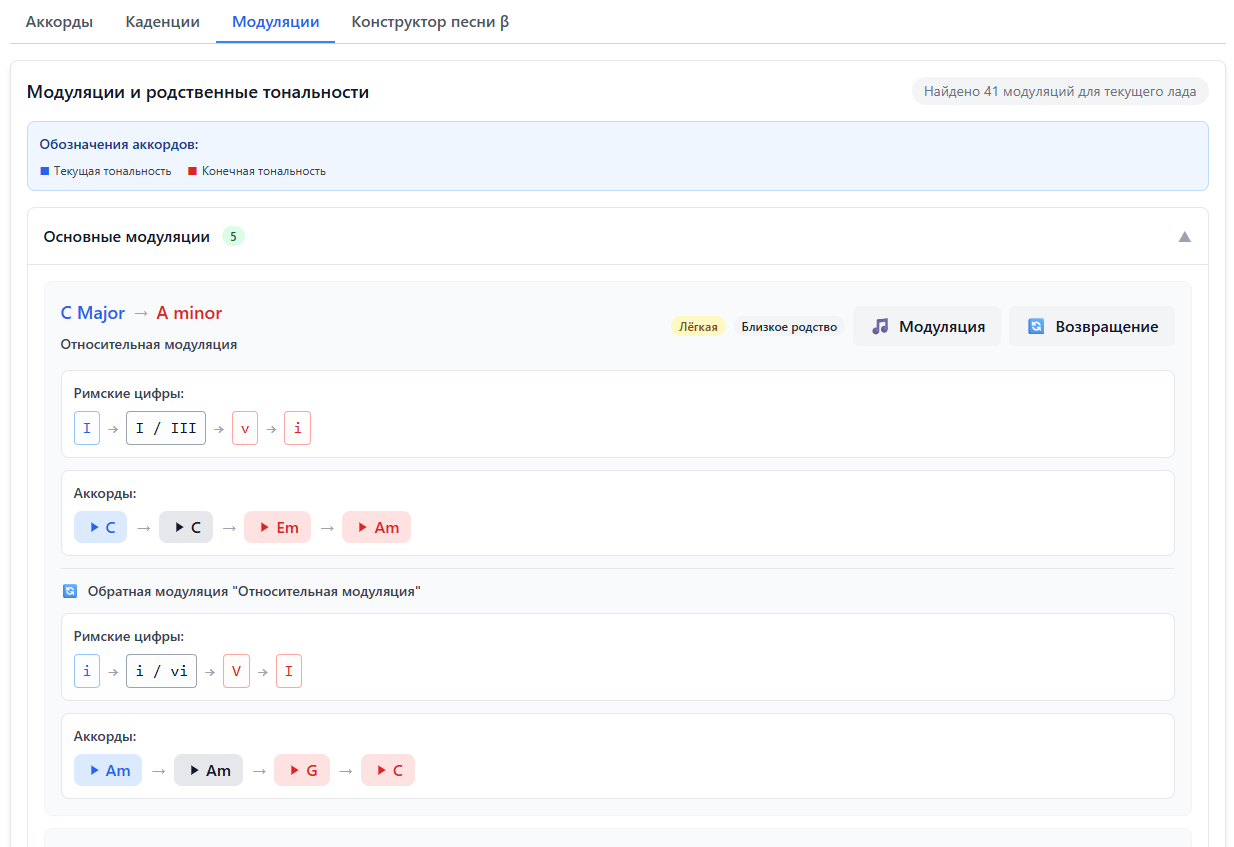Play the red C chord in reverse modulation

tap(387, 770)
